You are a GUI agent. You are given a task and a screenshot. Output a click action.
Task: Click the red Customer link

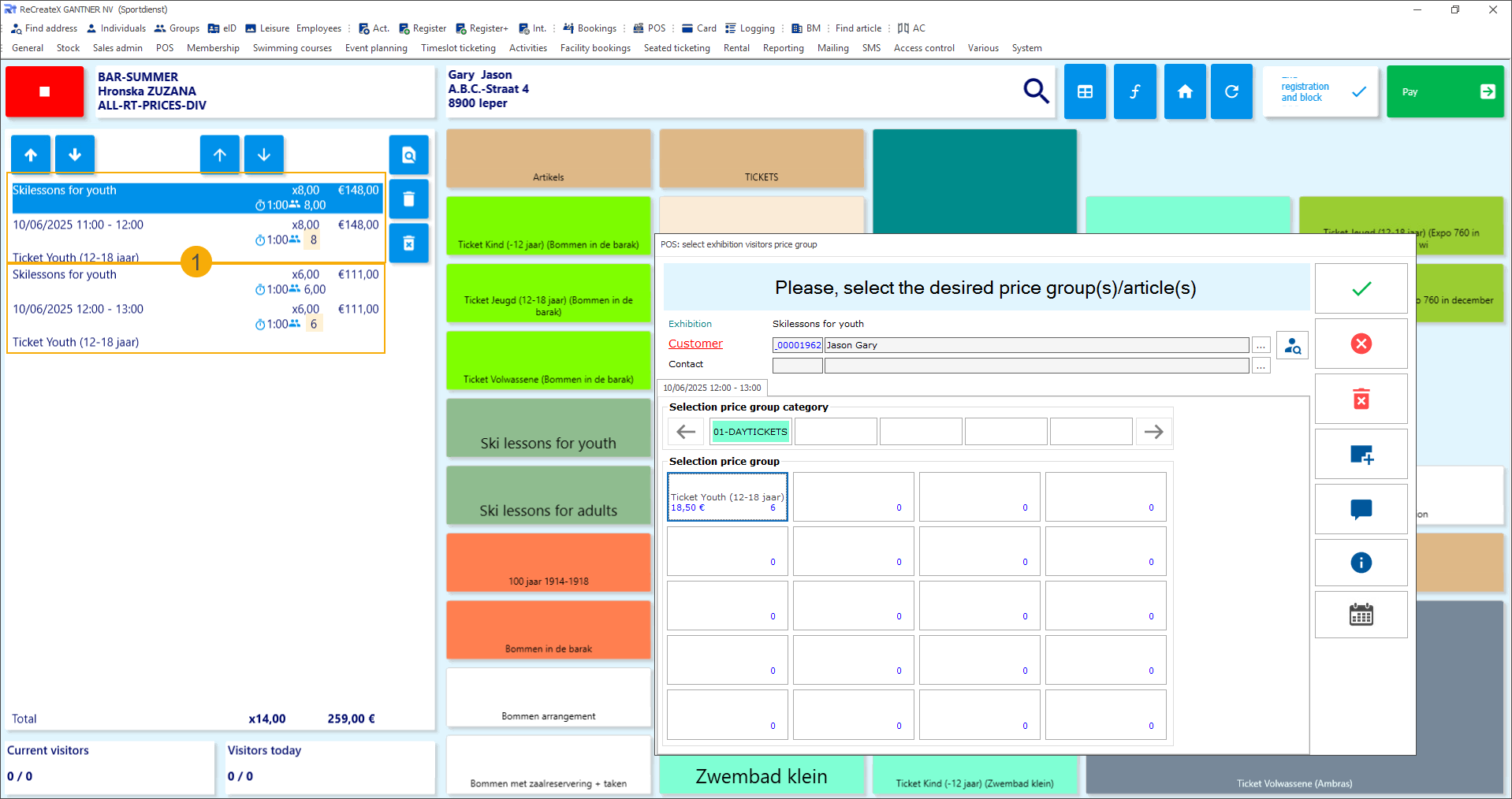point(695,344)
